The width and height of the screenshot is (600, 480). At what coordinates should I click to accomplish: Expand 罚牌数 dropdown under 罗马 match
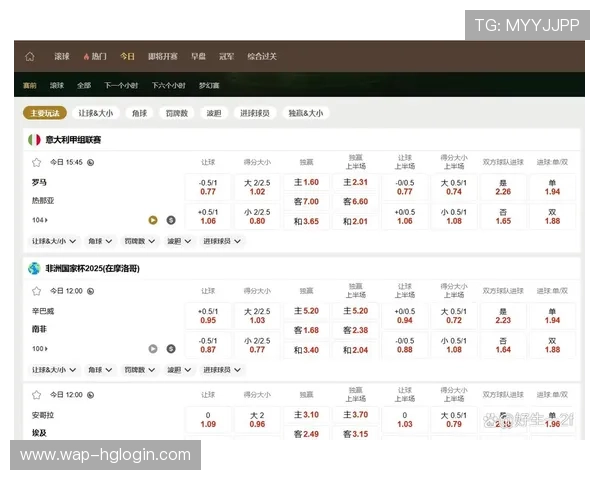[139, 241]
